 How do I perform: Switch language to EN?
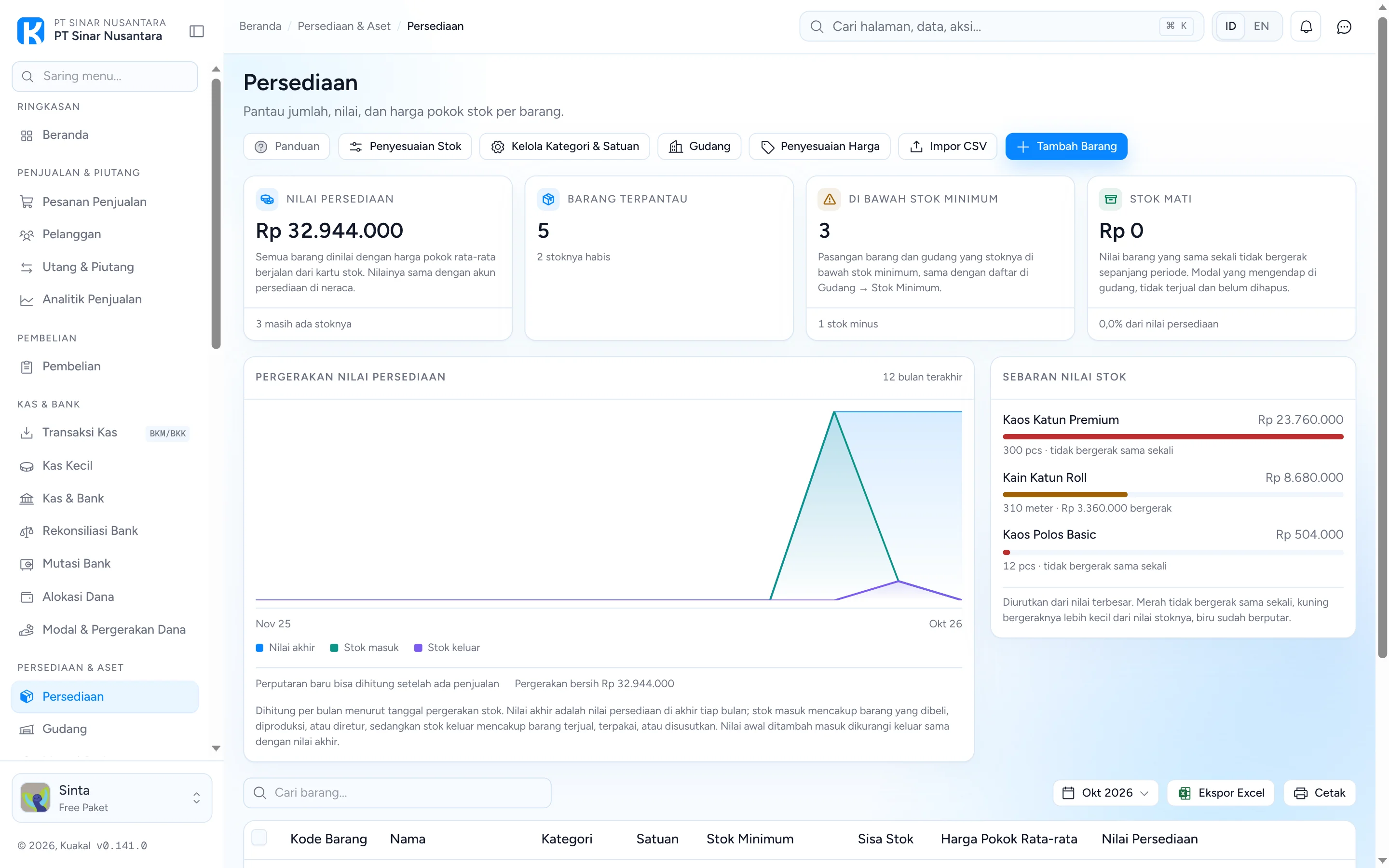tap(1261, 27)
